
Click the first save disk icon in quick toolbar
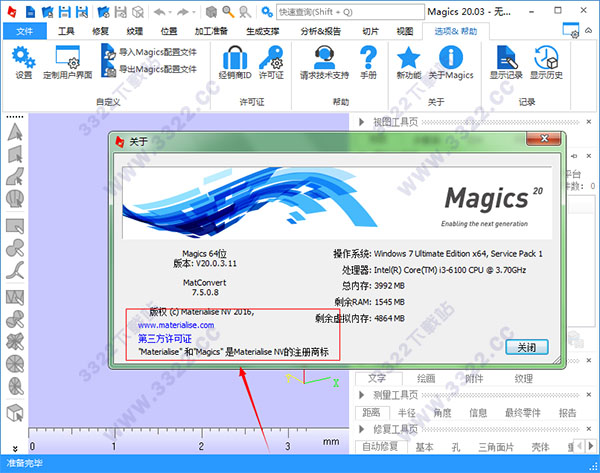click(x=64, y=11)
